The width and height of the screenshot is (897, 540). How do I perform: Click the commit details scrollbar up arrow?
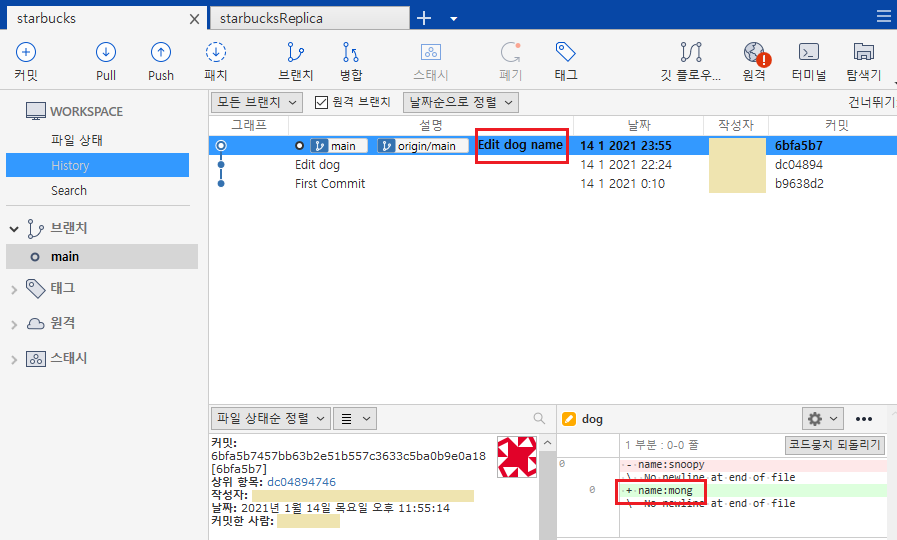(x=547, y=443)
